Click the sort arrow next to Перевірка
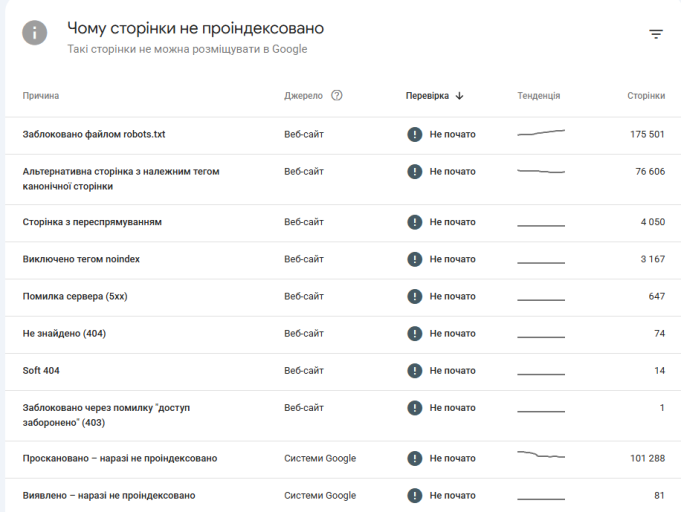This screenshot has height=512, width=681. click(x=460, y=96)
